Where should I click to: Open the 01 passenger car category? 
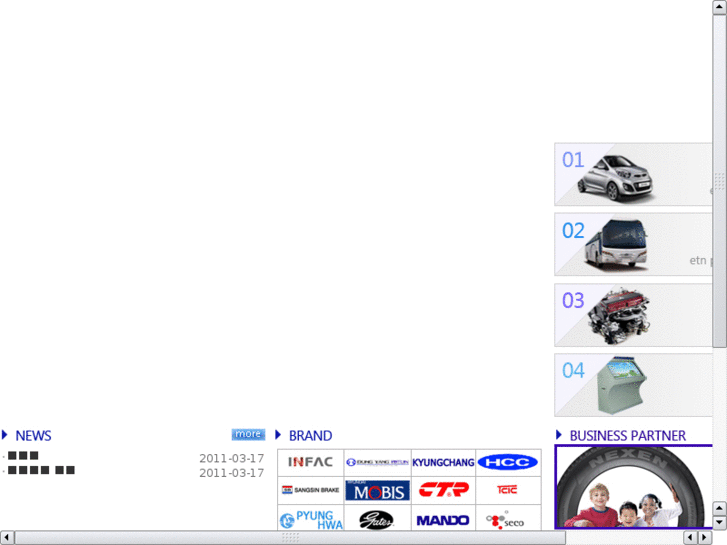click(x=633, y=174)
